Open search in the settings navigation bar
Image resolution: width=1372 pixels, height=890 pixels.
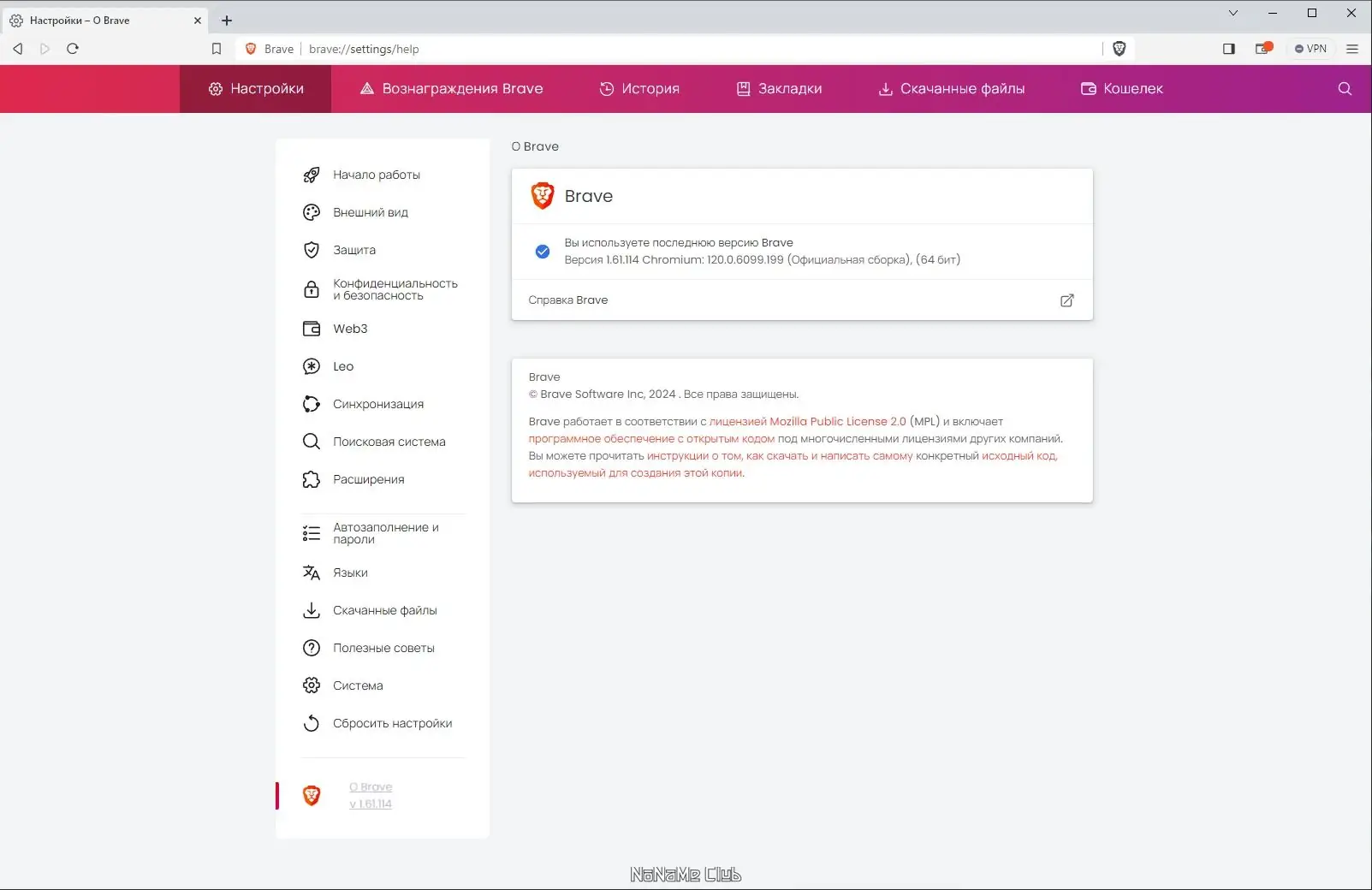1344,88
